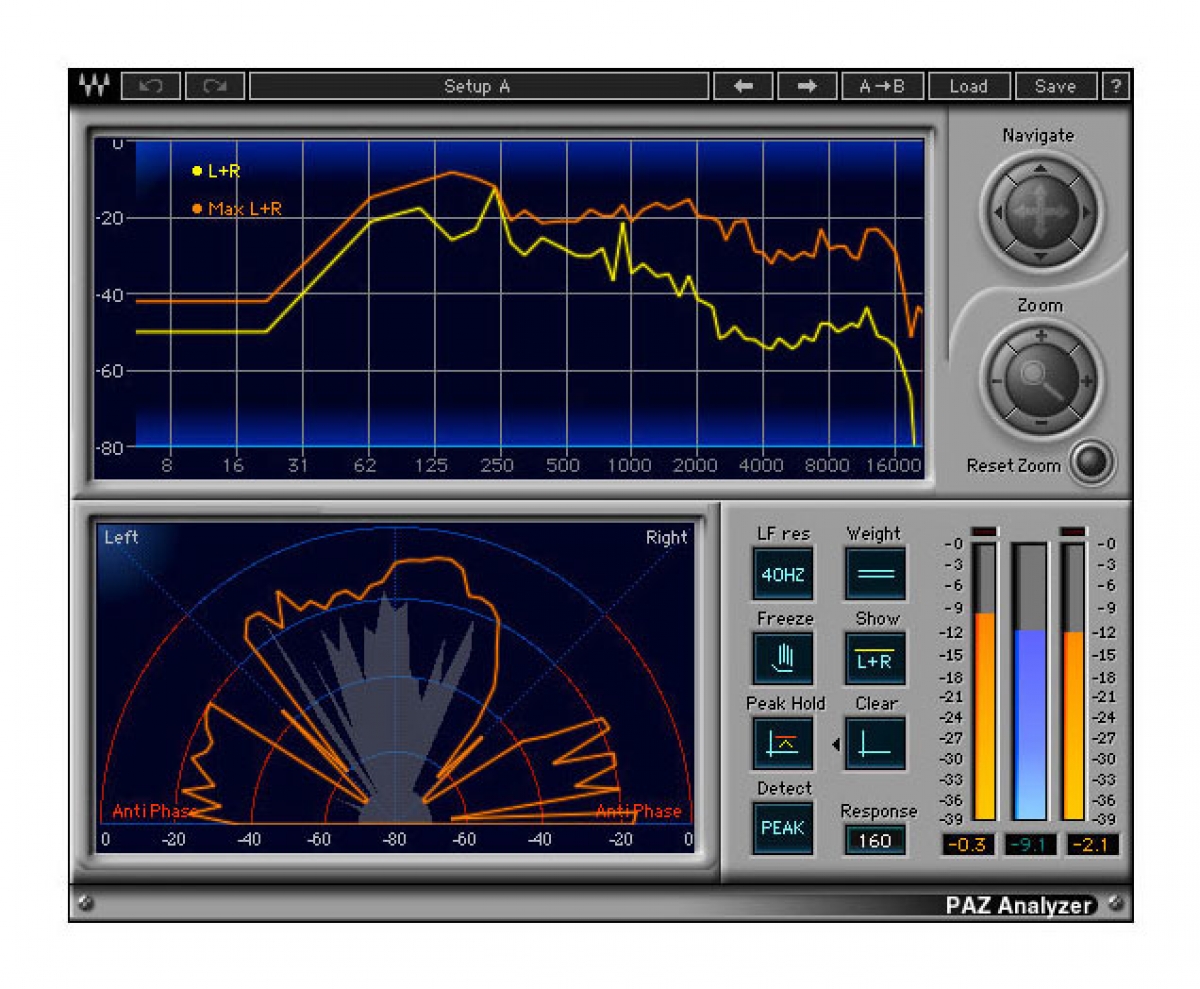Click the PAZ Analyzer title label
Screen dimensions: 1200x989
[x=1019, y=906]
